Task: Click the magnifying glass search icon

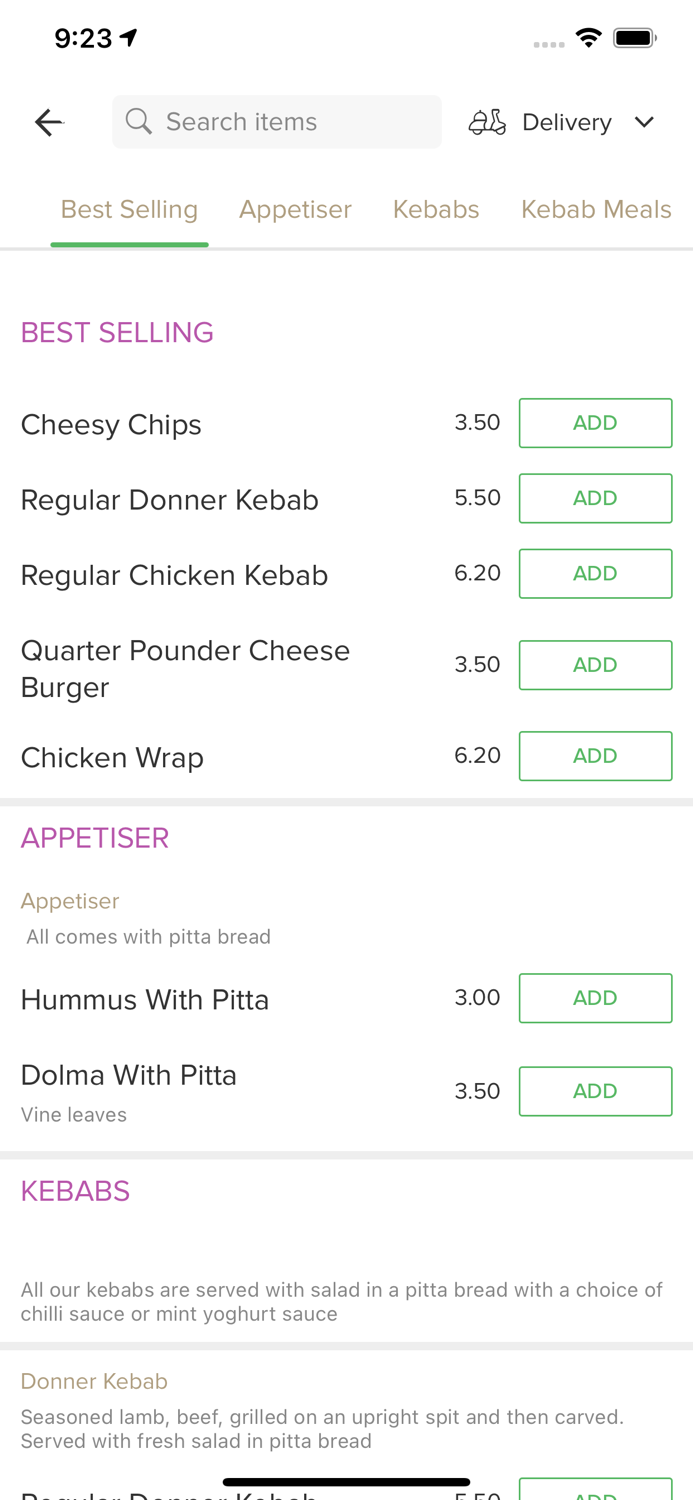Action: tap(139, 121)
